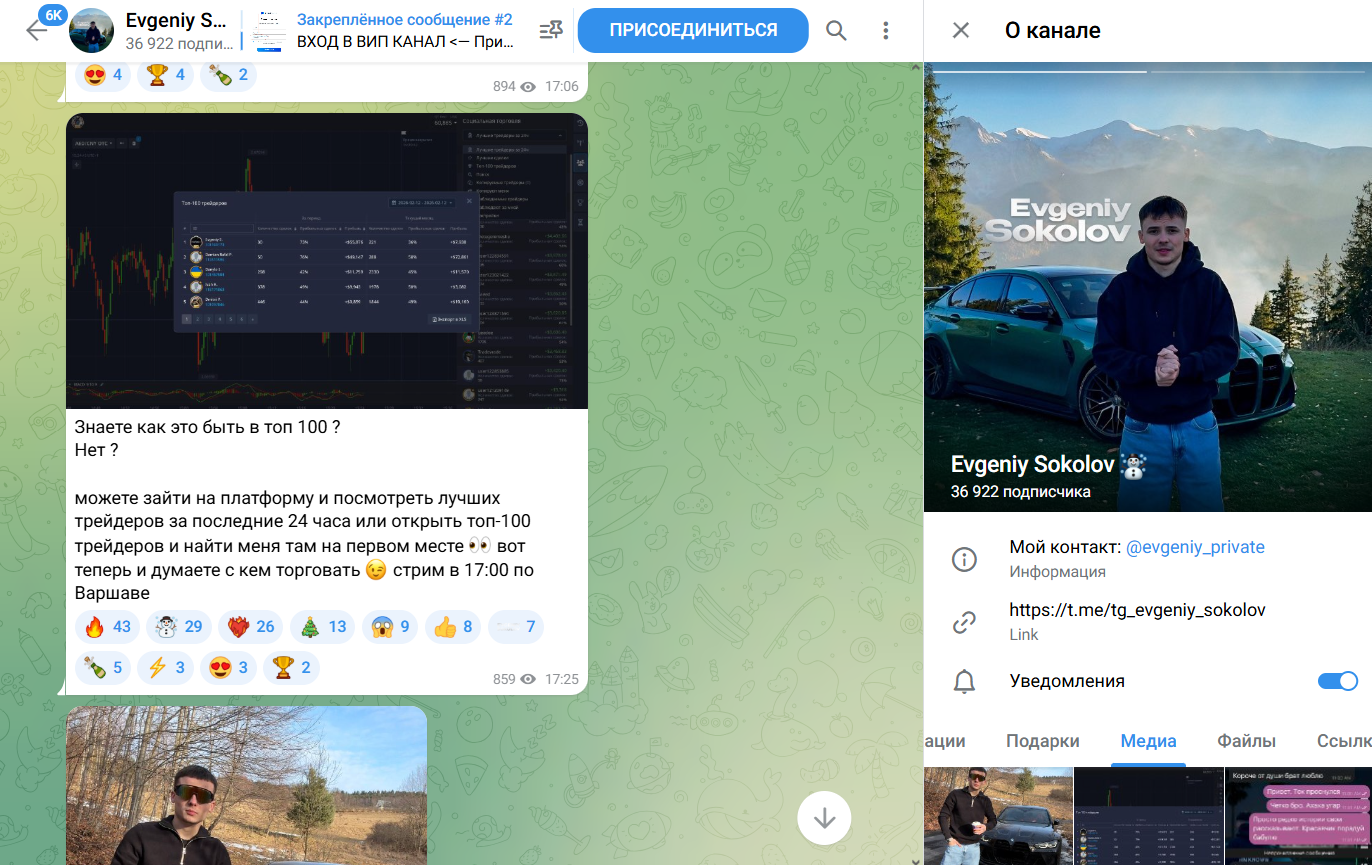The height and width of the screenshot is (865, 1372).
Task: Open the @evgeniy_private contact link
Action: tap(1195, 547)
